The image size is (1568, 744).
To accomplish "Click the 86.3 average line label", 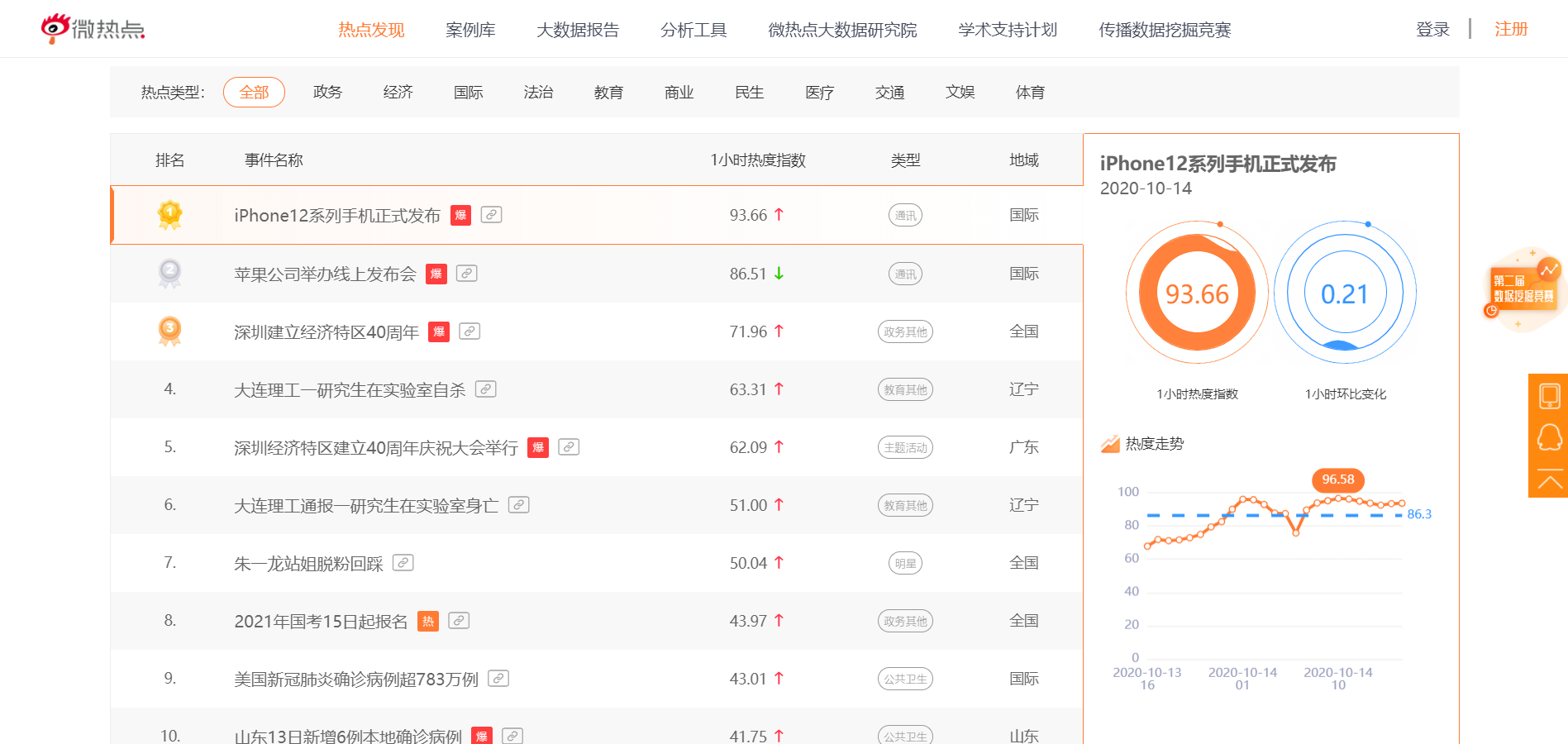I will pos(1419,514).
